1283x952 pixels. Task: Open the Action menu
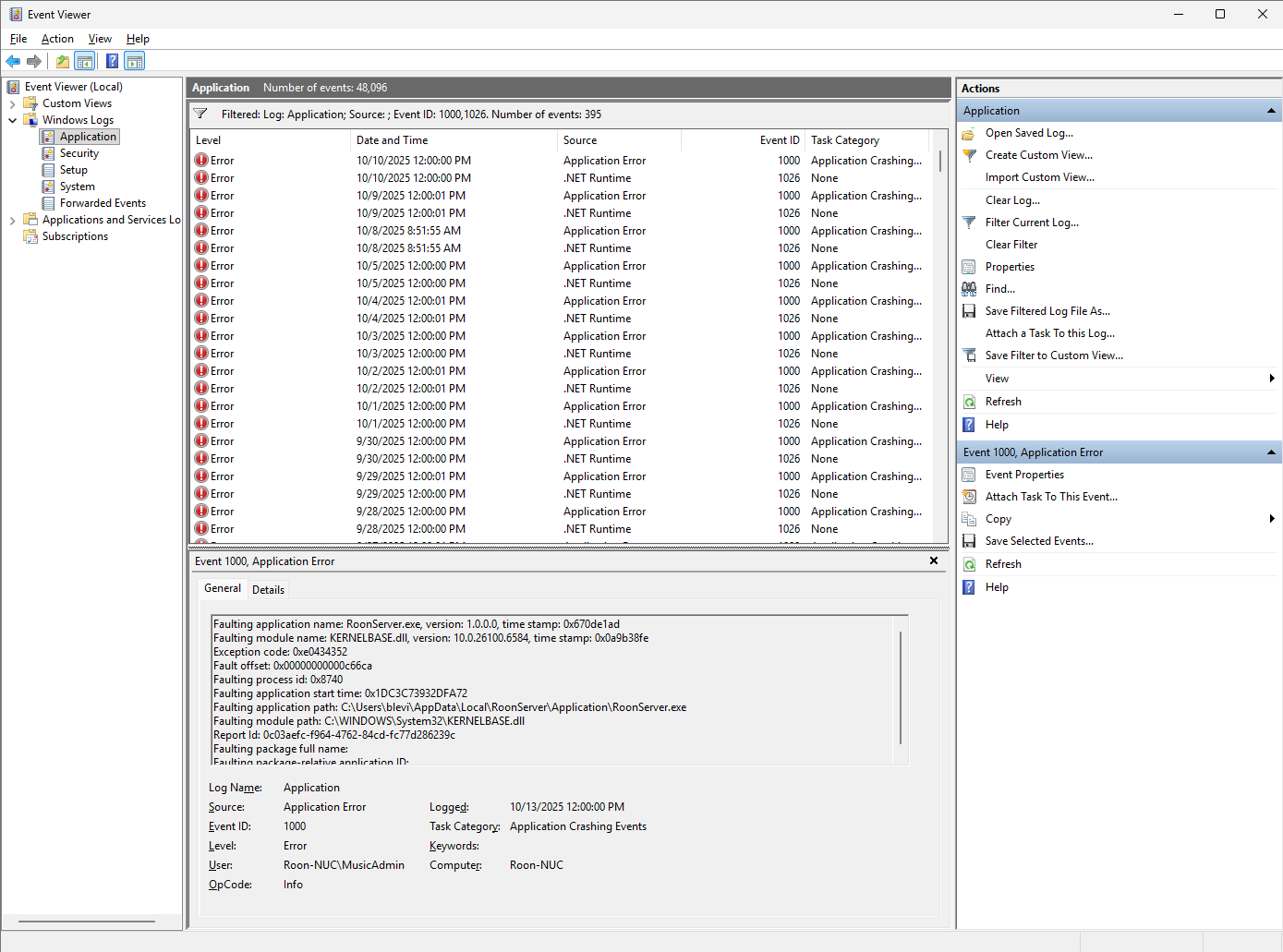(57, 39)
